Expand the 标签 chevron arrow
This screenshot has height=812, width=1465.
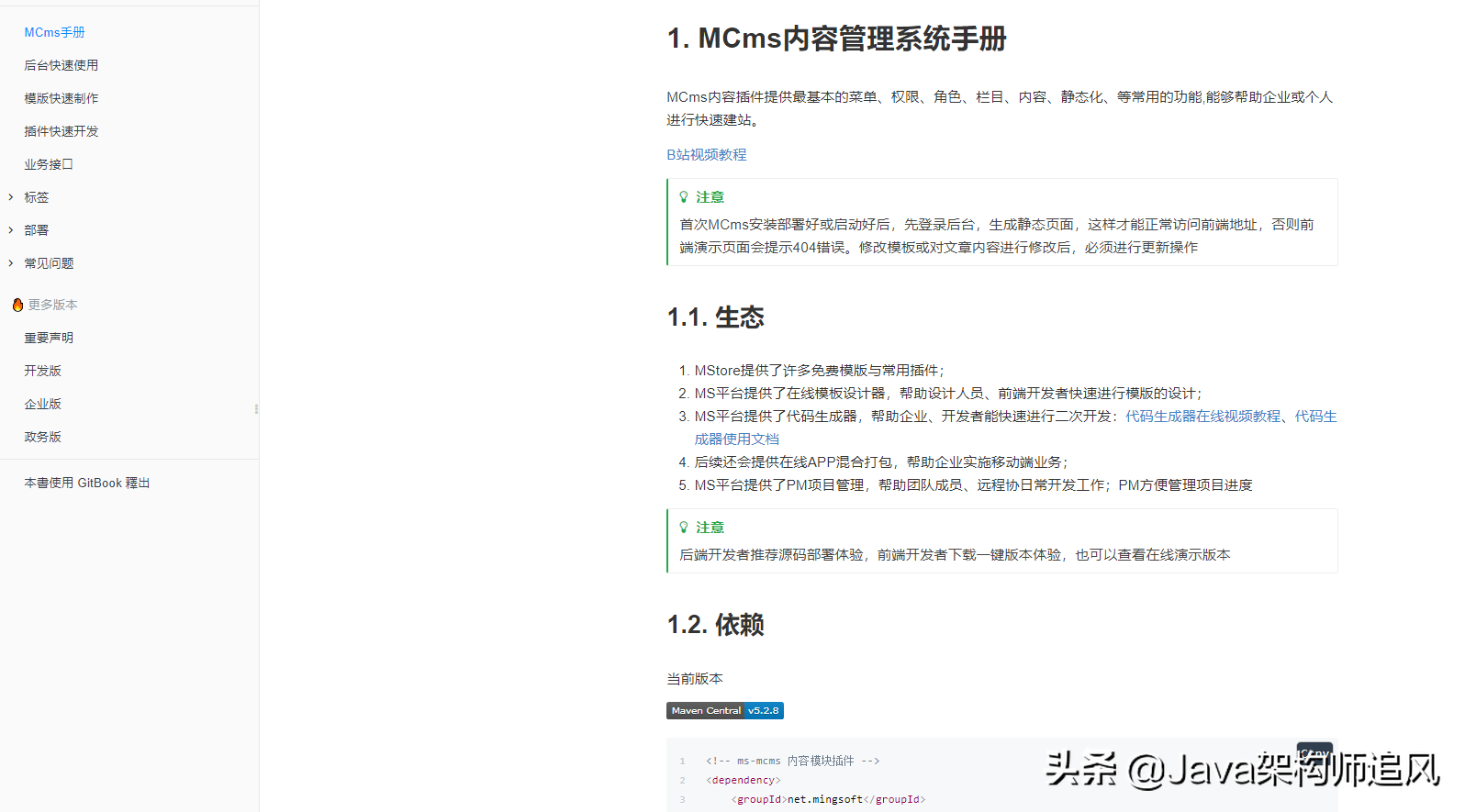[x=11, y=197]
